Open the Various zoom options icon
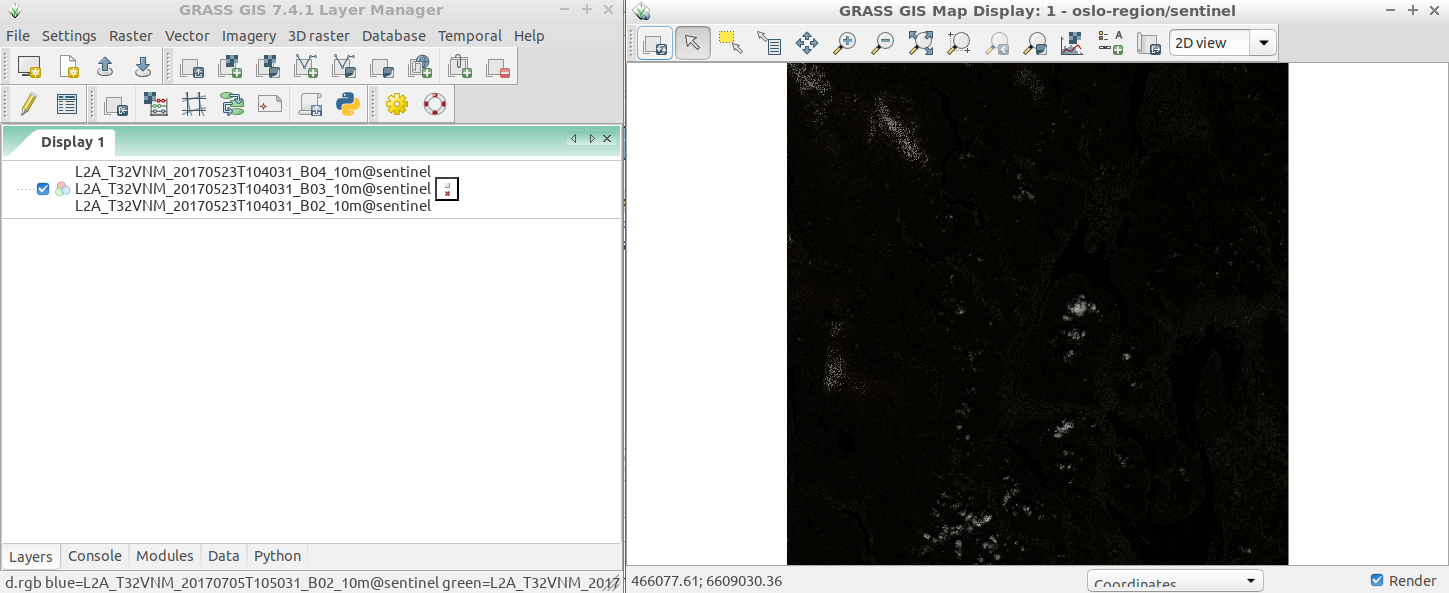The width and height of the screenshot is (1449, 593). click(x=1035, y=43)
